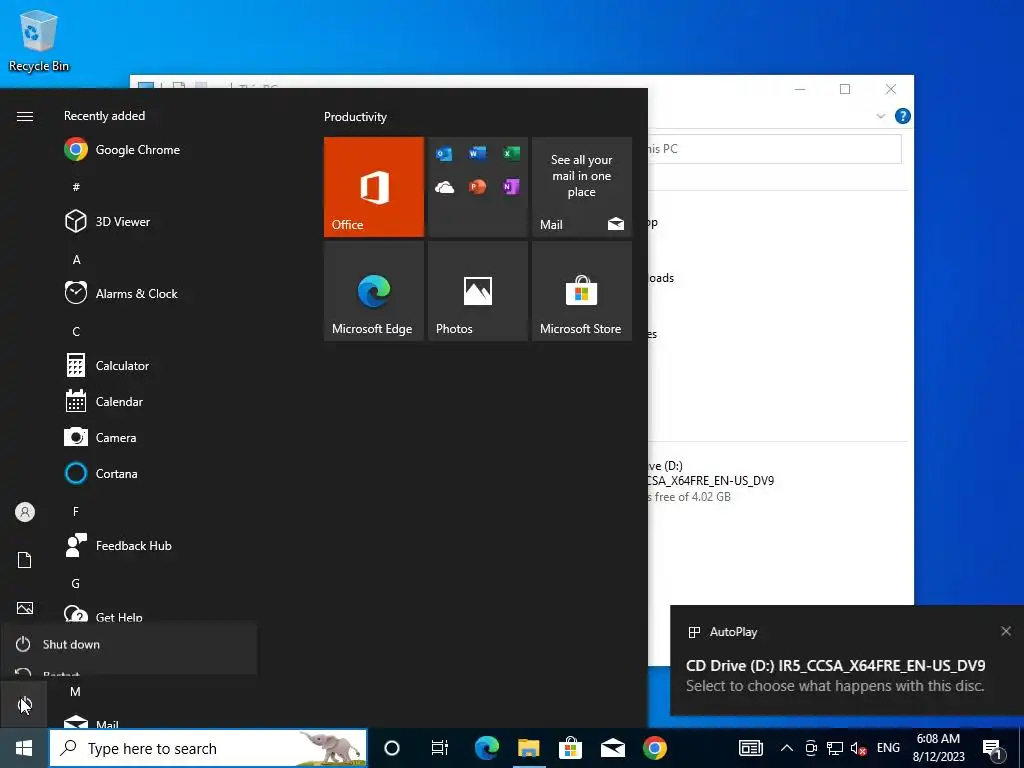Image resolution: width=1024 pixels, height=768 pixels.
Task: Select Shut down from power menu
Action: pos(129,645)
